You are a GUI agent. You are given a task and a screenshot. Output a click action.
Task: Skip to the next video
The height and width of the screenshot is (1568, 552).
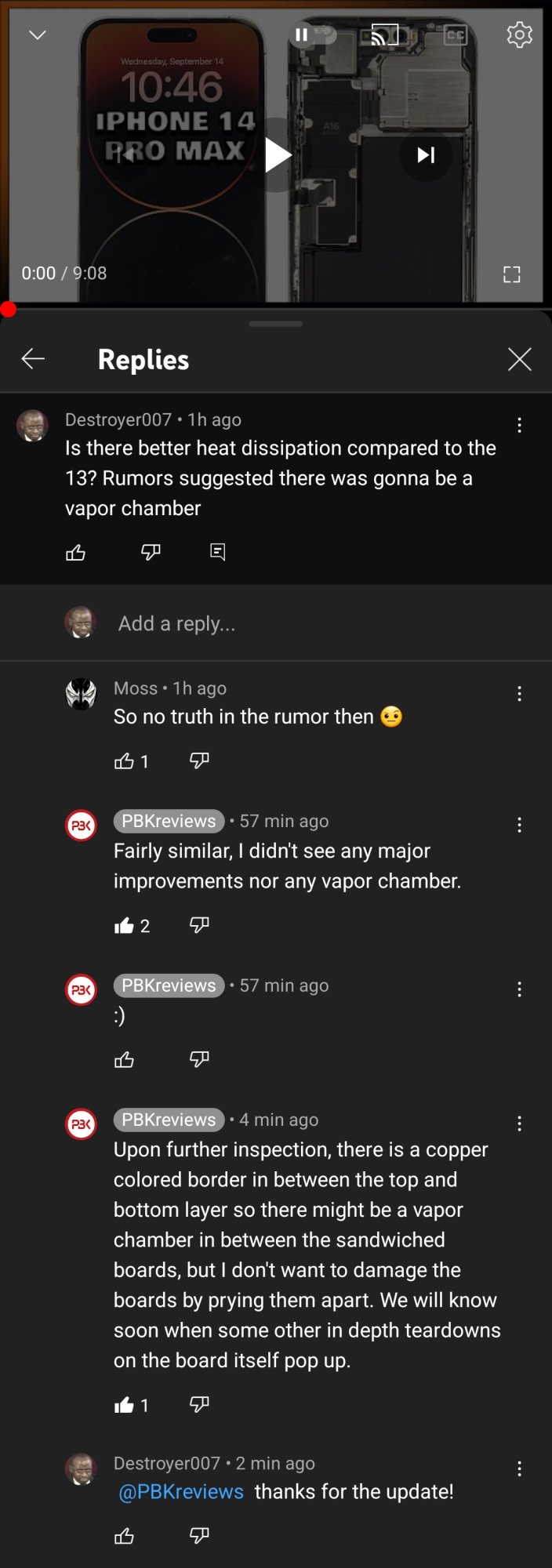coord(426,155)
